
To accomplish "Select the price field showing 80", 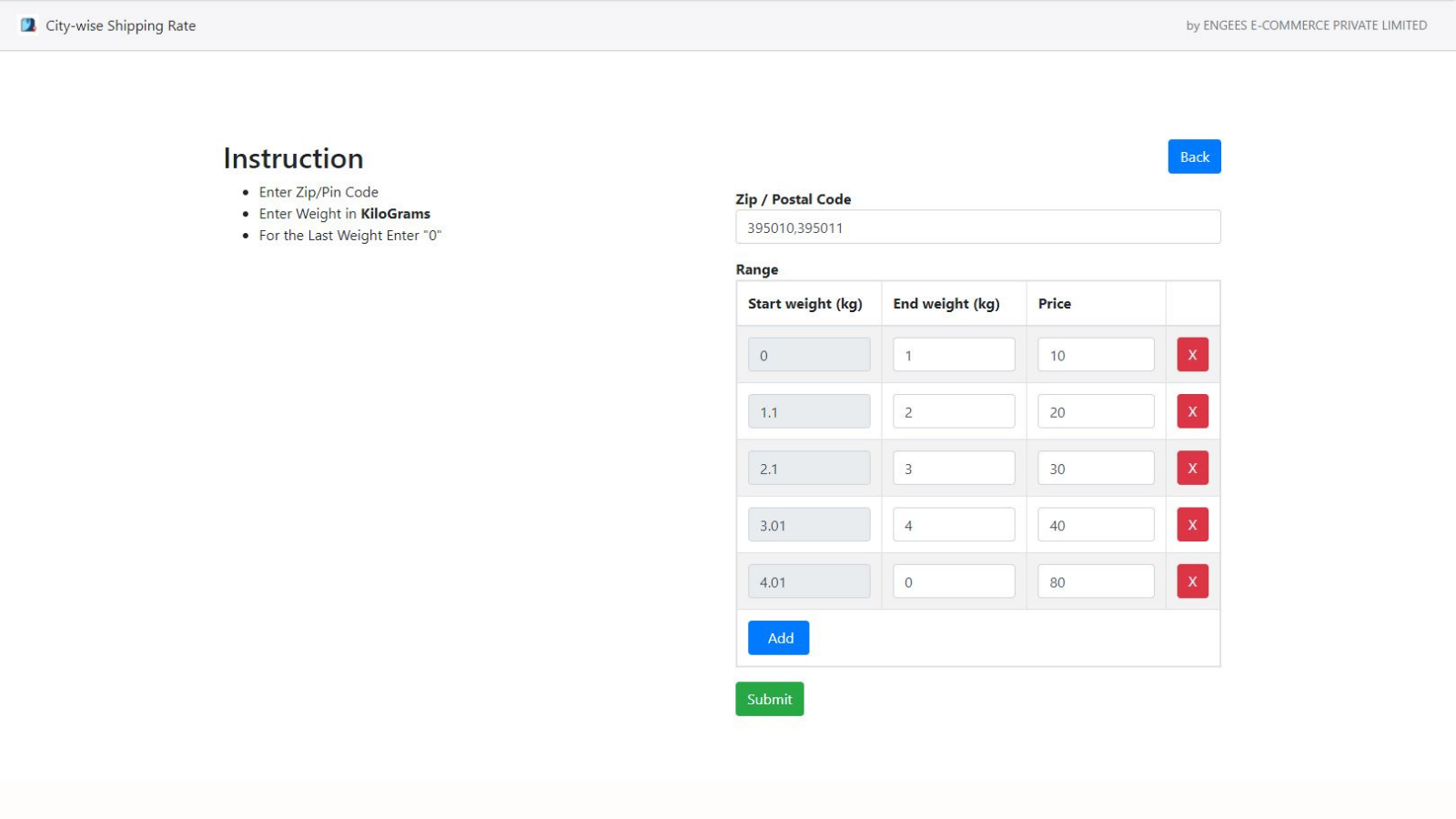I will click(x=1096, y=581).
